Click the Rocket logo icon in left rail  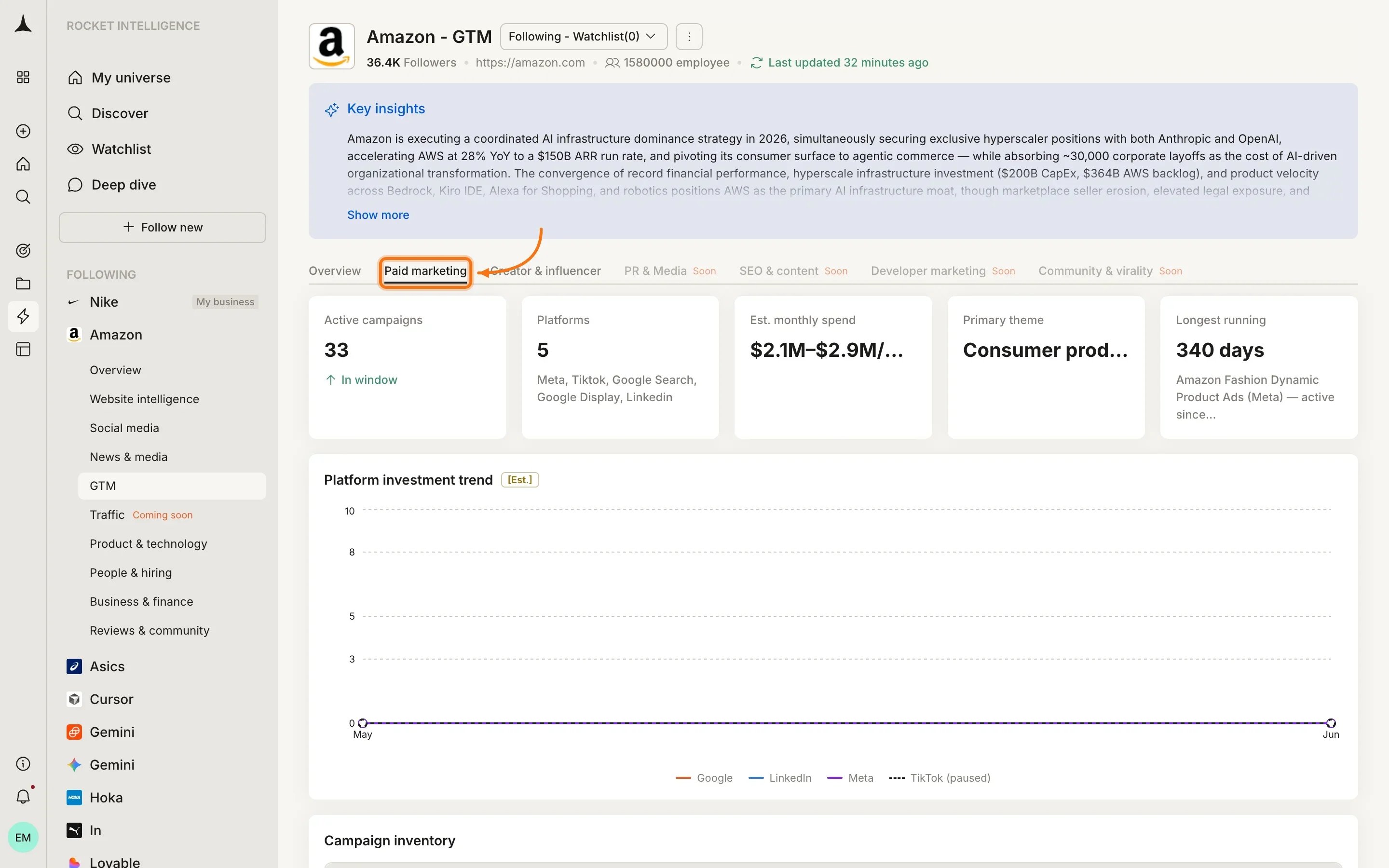click(23, 24)
